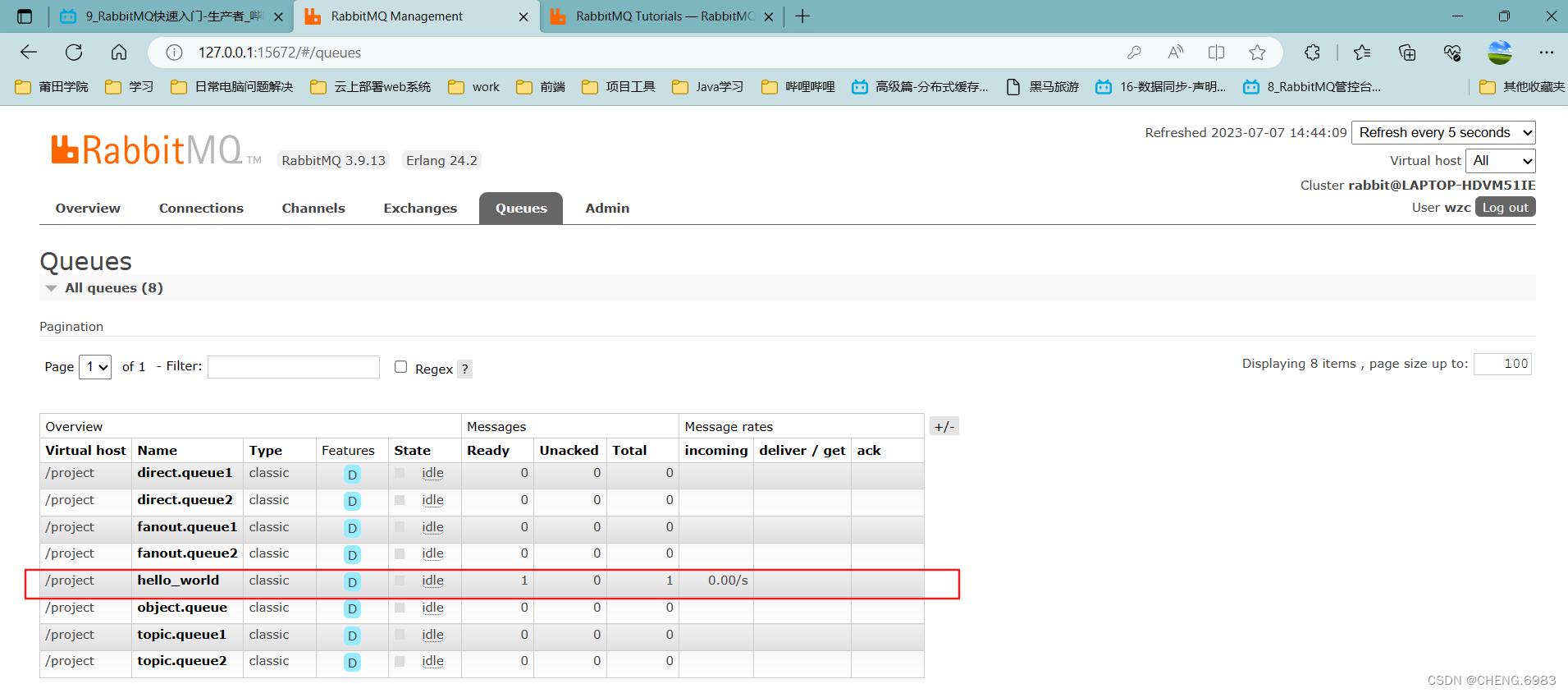This screenshot has width=1568, height=693.
Task: Close the RabbitMQ Tutorials tab
Action: point(768,16)
